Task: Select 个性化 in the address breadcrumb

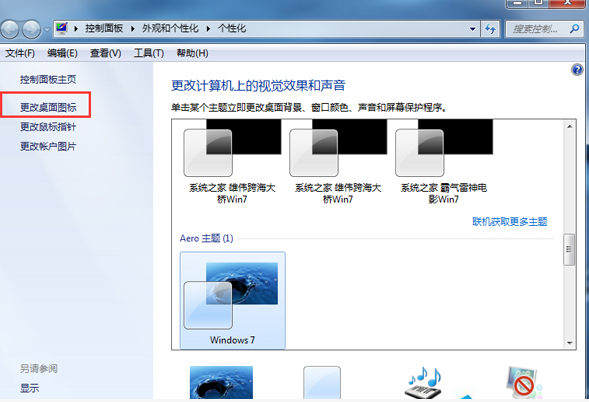Action: [232, 28]
